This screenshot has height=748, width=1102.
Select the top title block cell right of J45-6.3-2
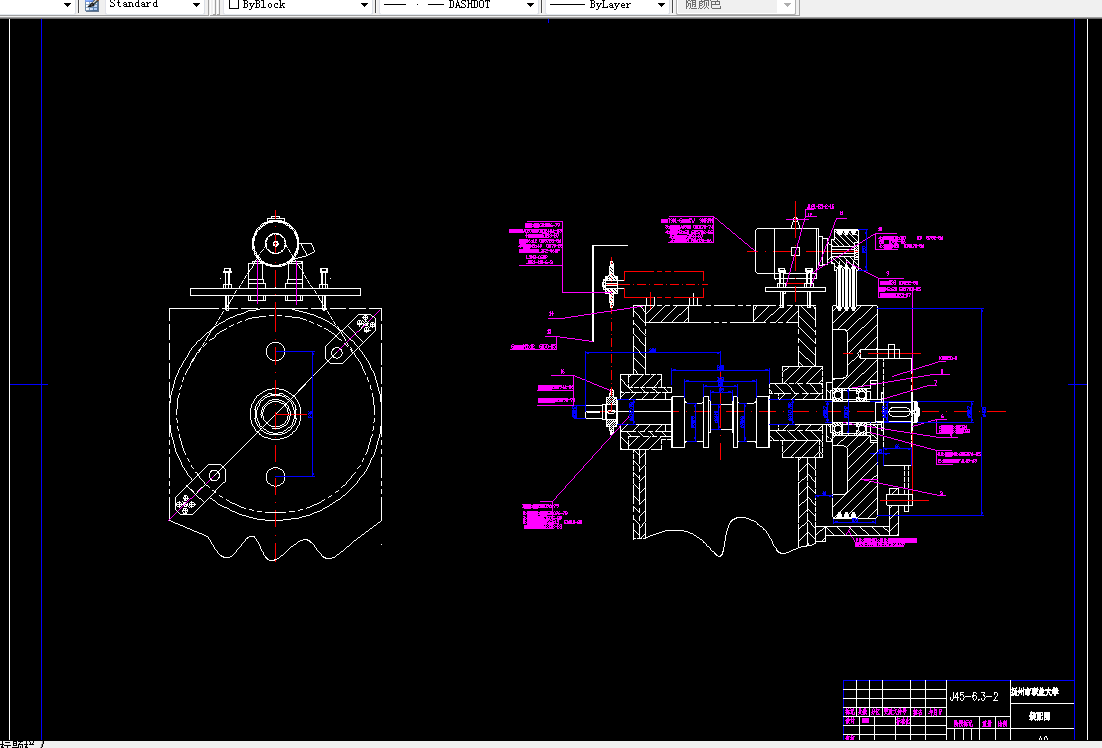click(x=1042, y=692)
